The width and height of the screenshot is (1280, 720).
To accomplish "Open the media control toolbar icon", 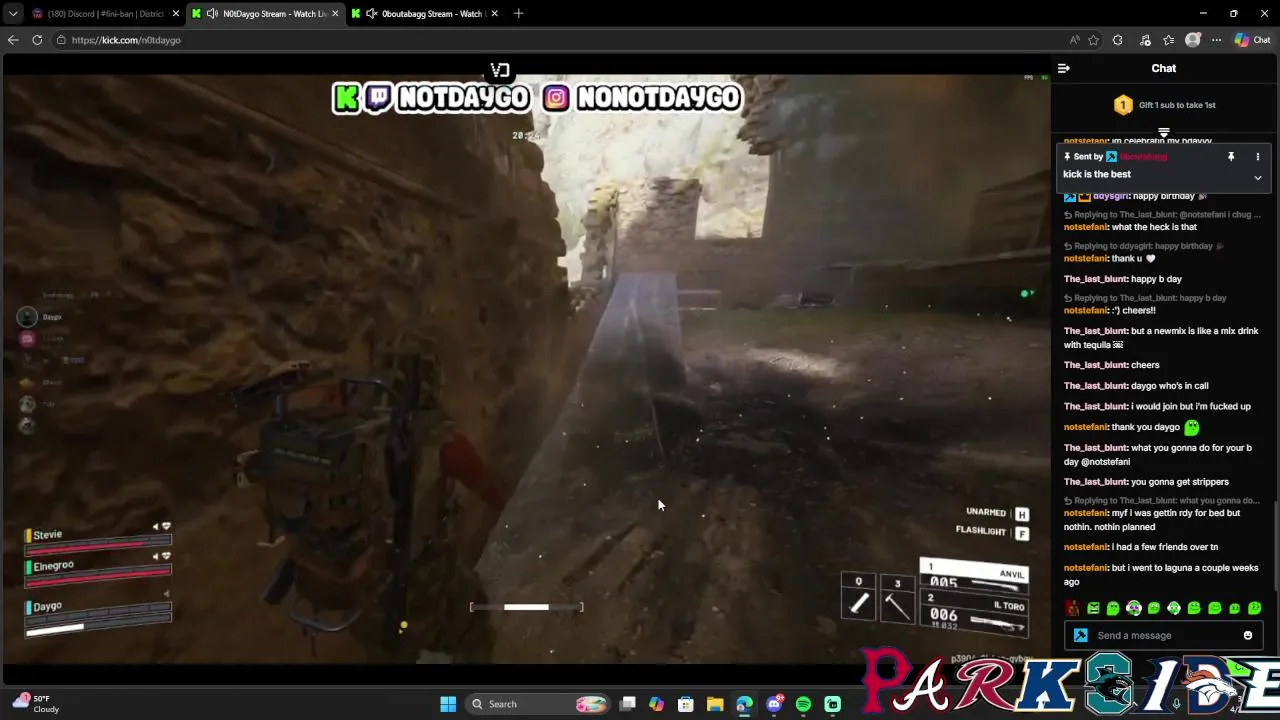I will pos(1145,40).
